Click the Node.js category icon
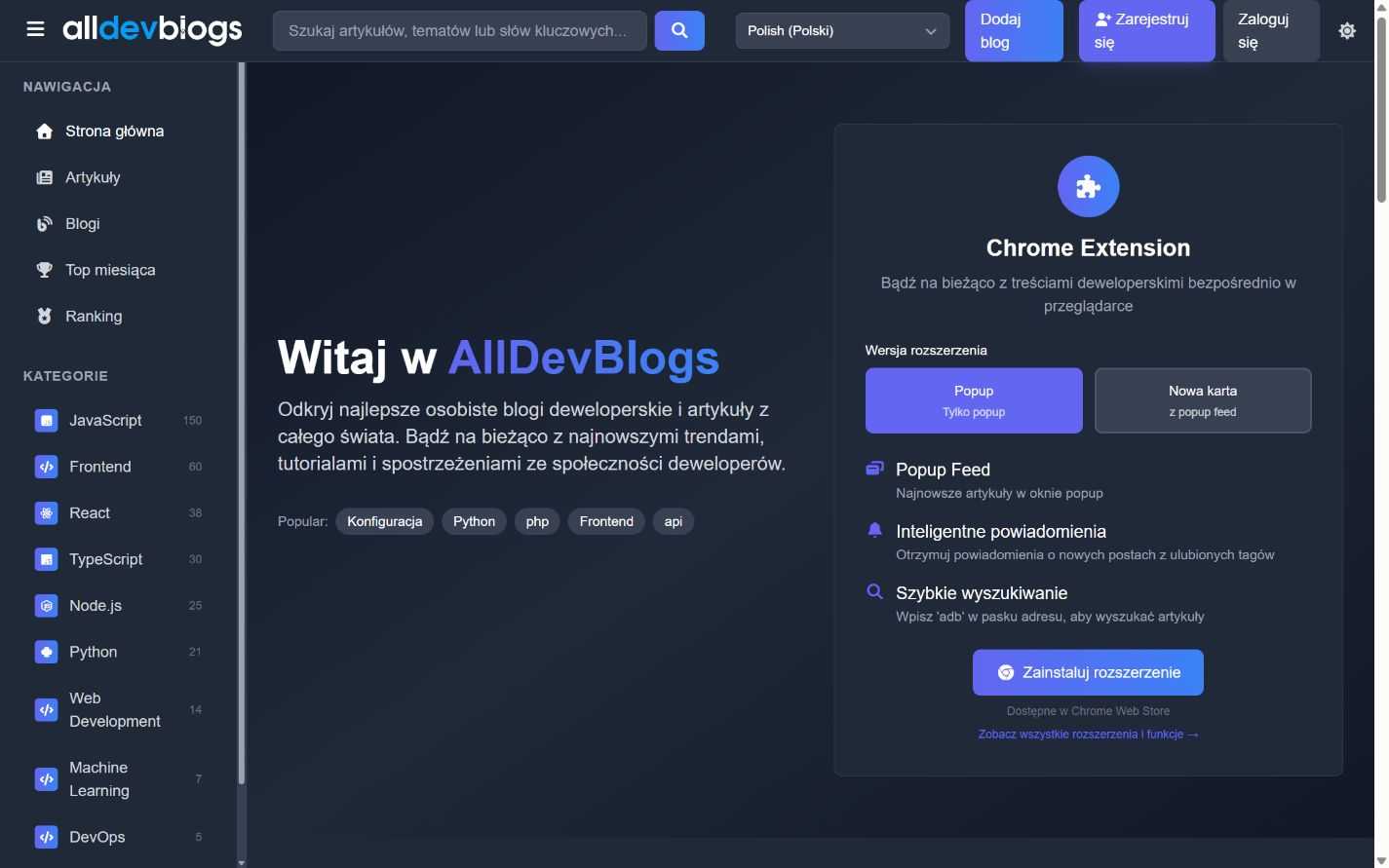The image size is (1389, 868). tap(46, 606)
